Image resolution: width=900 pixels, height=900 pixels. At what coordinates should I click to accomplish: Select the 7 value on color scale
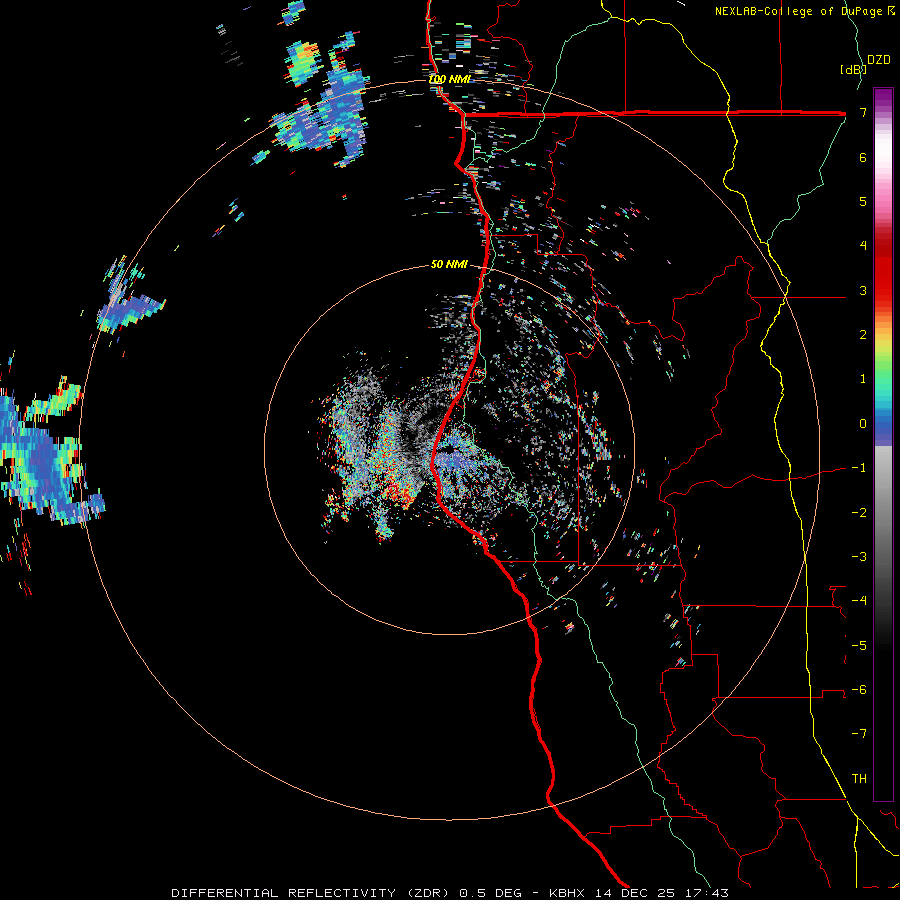pyautogui.click(x=863, y=112)
